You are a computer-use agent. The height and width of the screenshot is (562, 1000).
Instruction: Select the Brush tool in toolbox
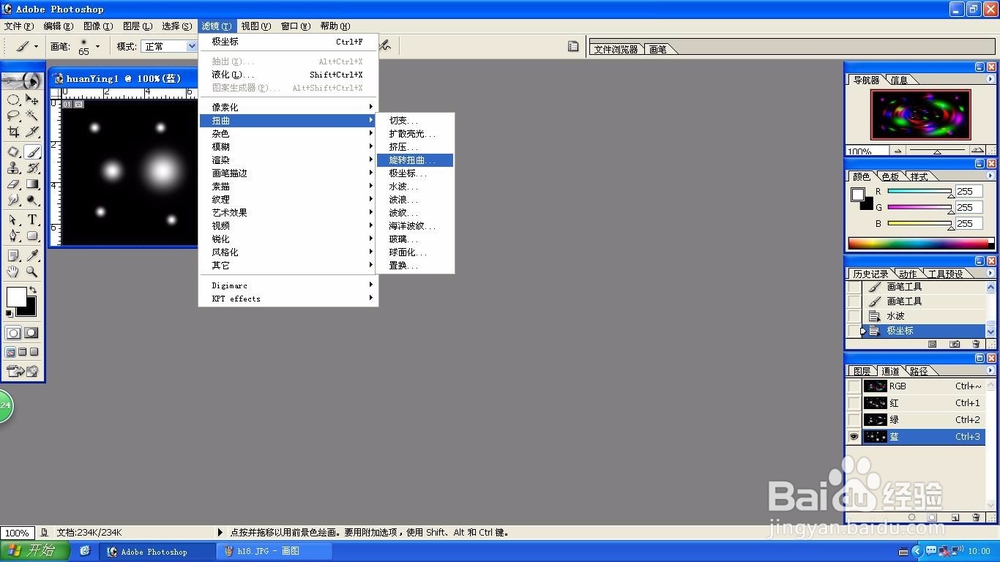[32, 152]
